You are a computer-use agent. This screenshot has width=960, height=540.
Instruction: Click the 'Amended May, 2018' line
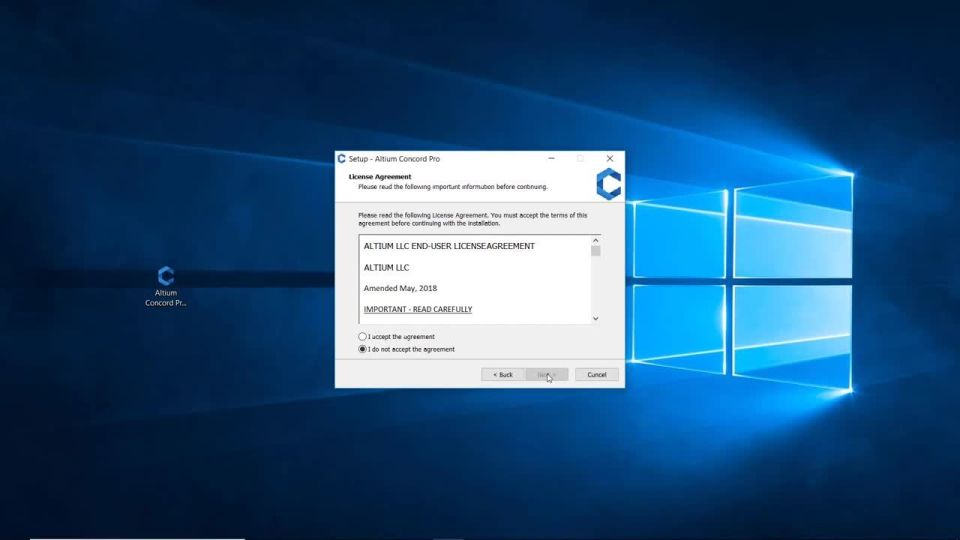[x=400, y=288]
